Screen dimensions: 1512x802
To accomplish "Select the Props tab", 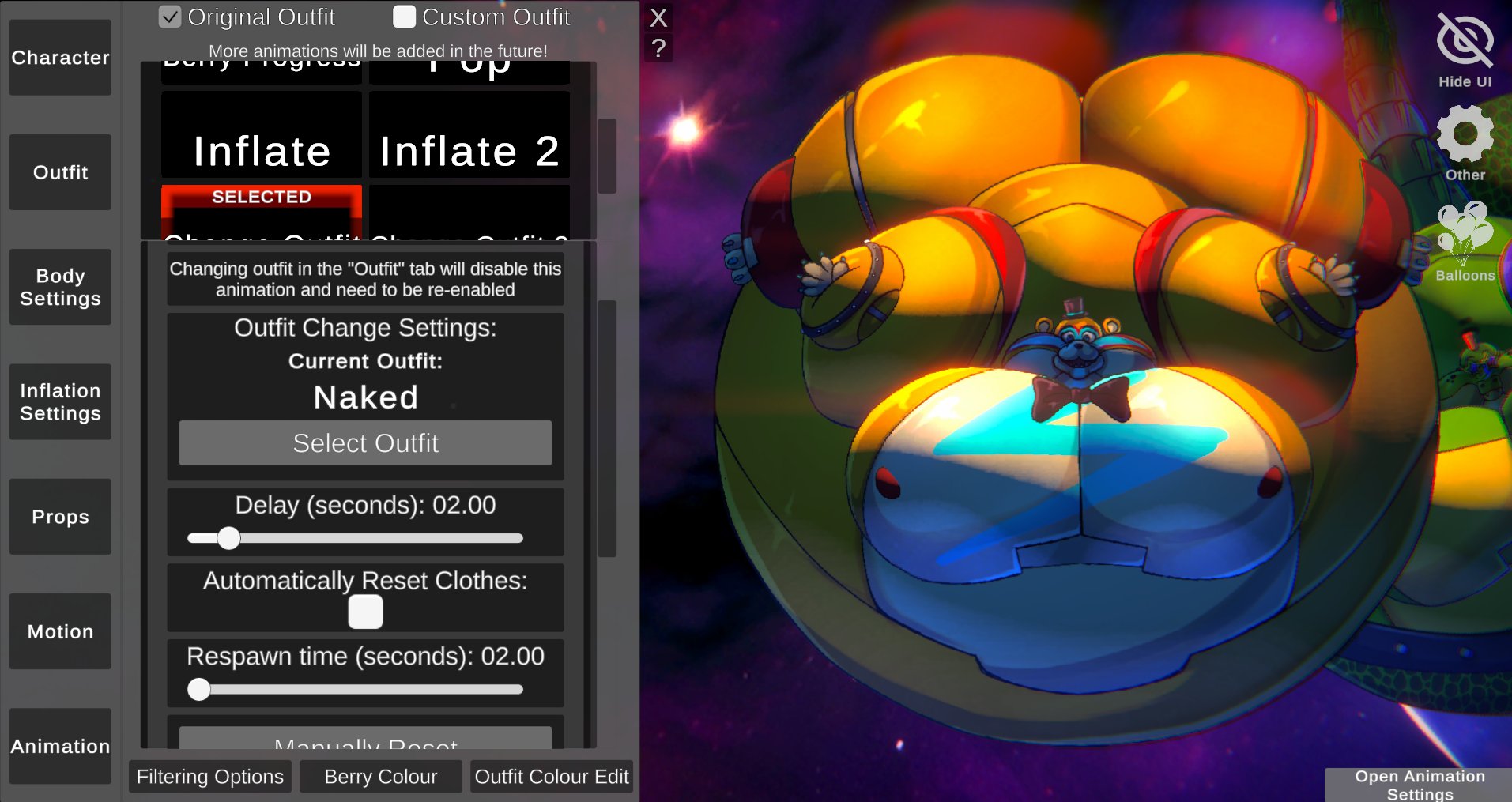I will click(60, 517).
